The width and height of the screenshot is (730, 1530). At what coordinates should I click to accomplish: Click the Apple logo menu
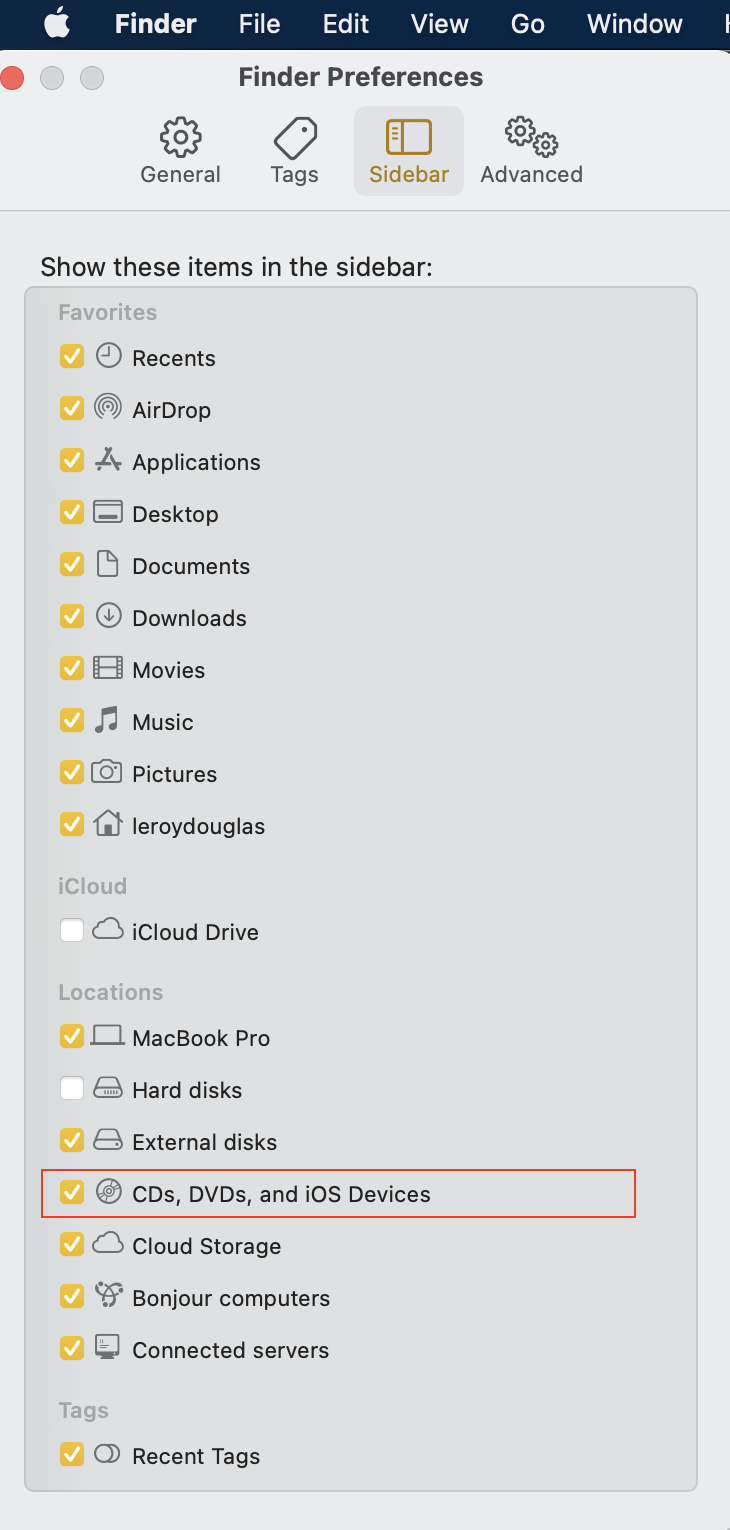(x=56, y=22)
